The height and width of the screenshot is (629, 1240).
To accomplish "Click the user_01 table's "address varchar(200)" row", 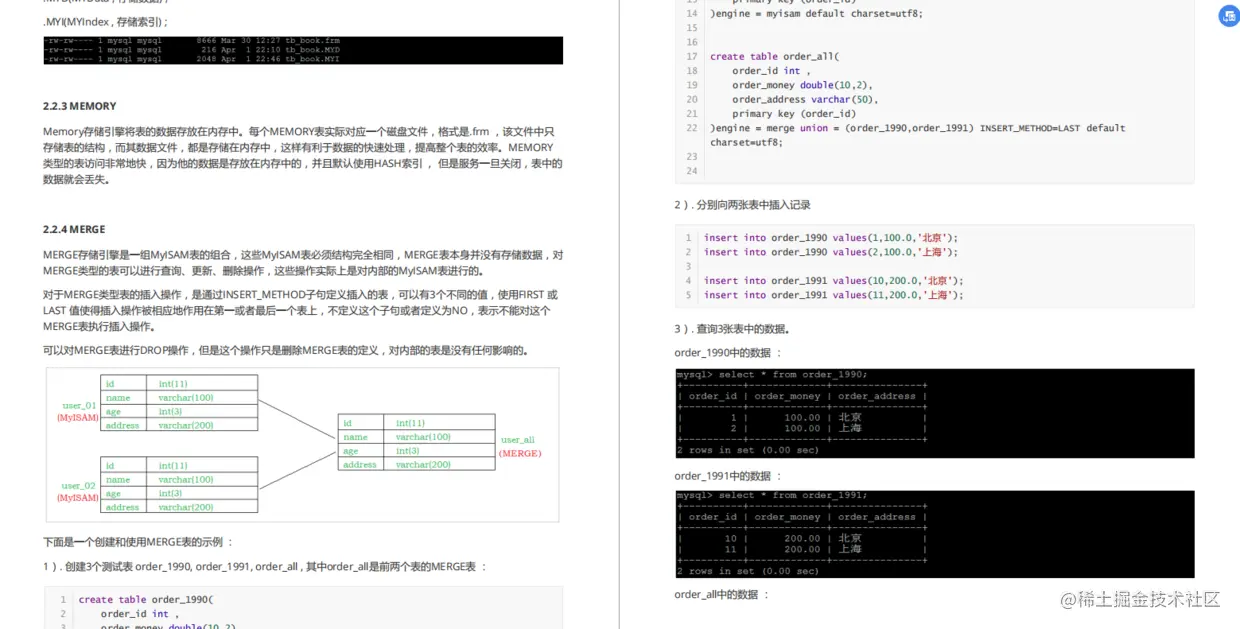I will click(179, 425).
